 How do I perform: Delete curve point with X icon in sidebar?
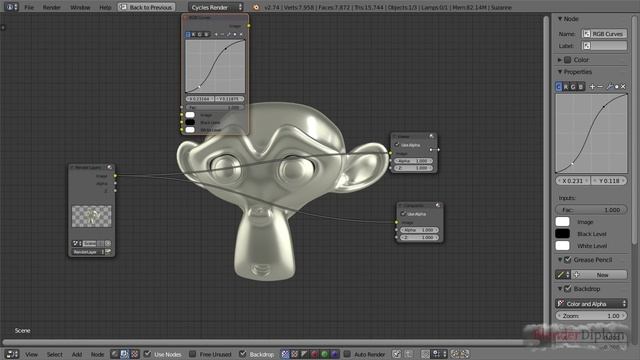623,87
